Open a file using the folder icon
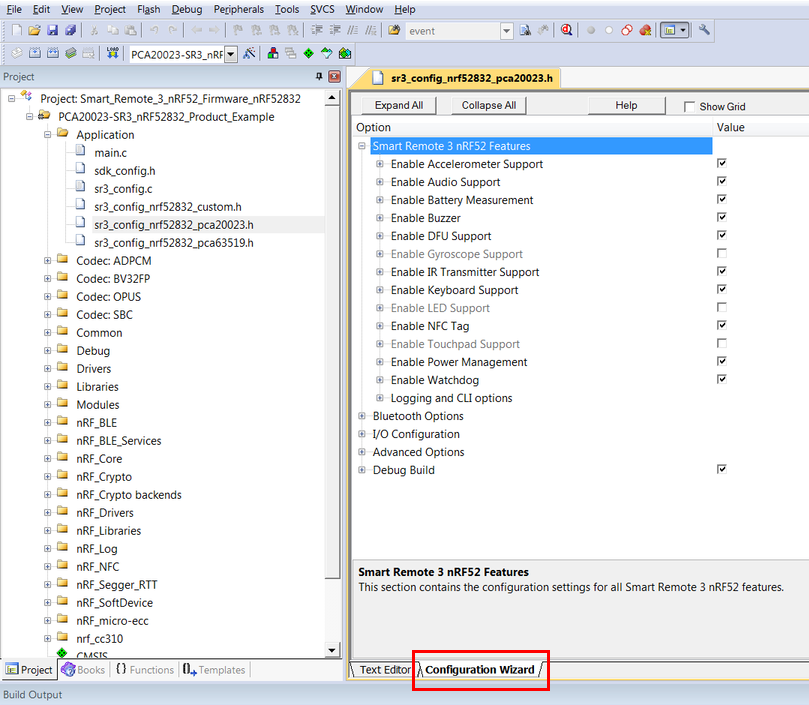 [x=35, y=30]
